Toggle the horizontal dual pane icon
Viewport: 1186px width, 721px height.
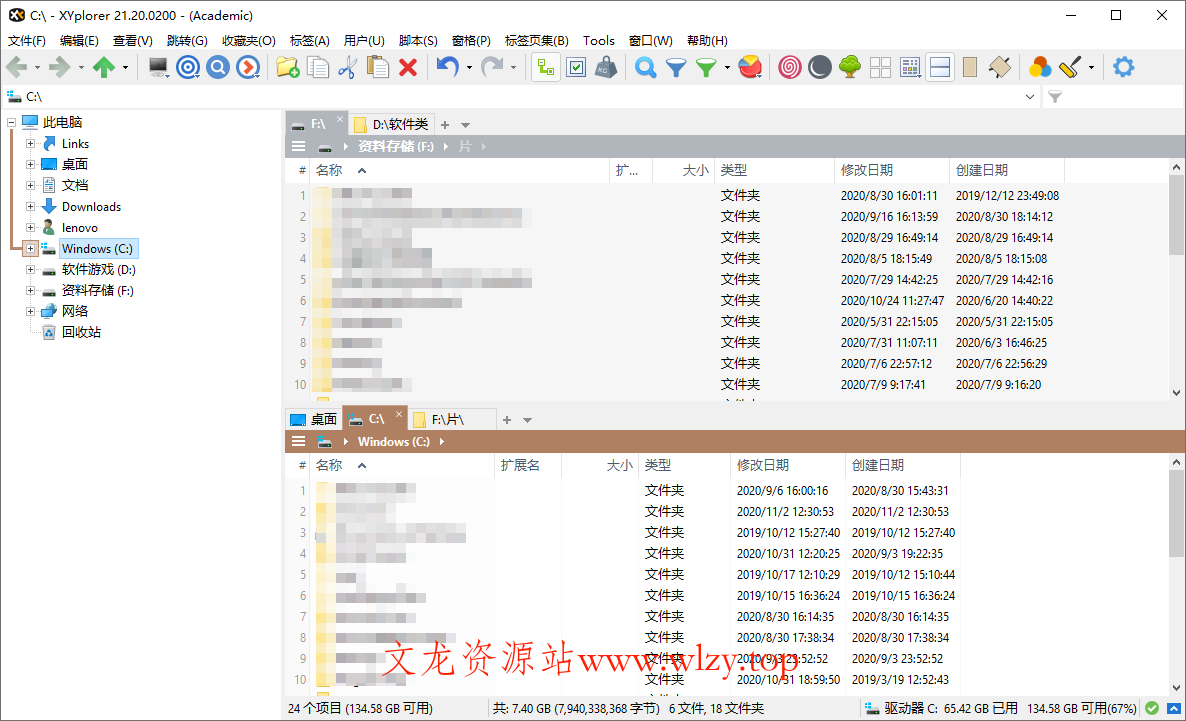[x=940, y=67]
